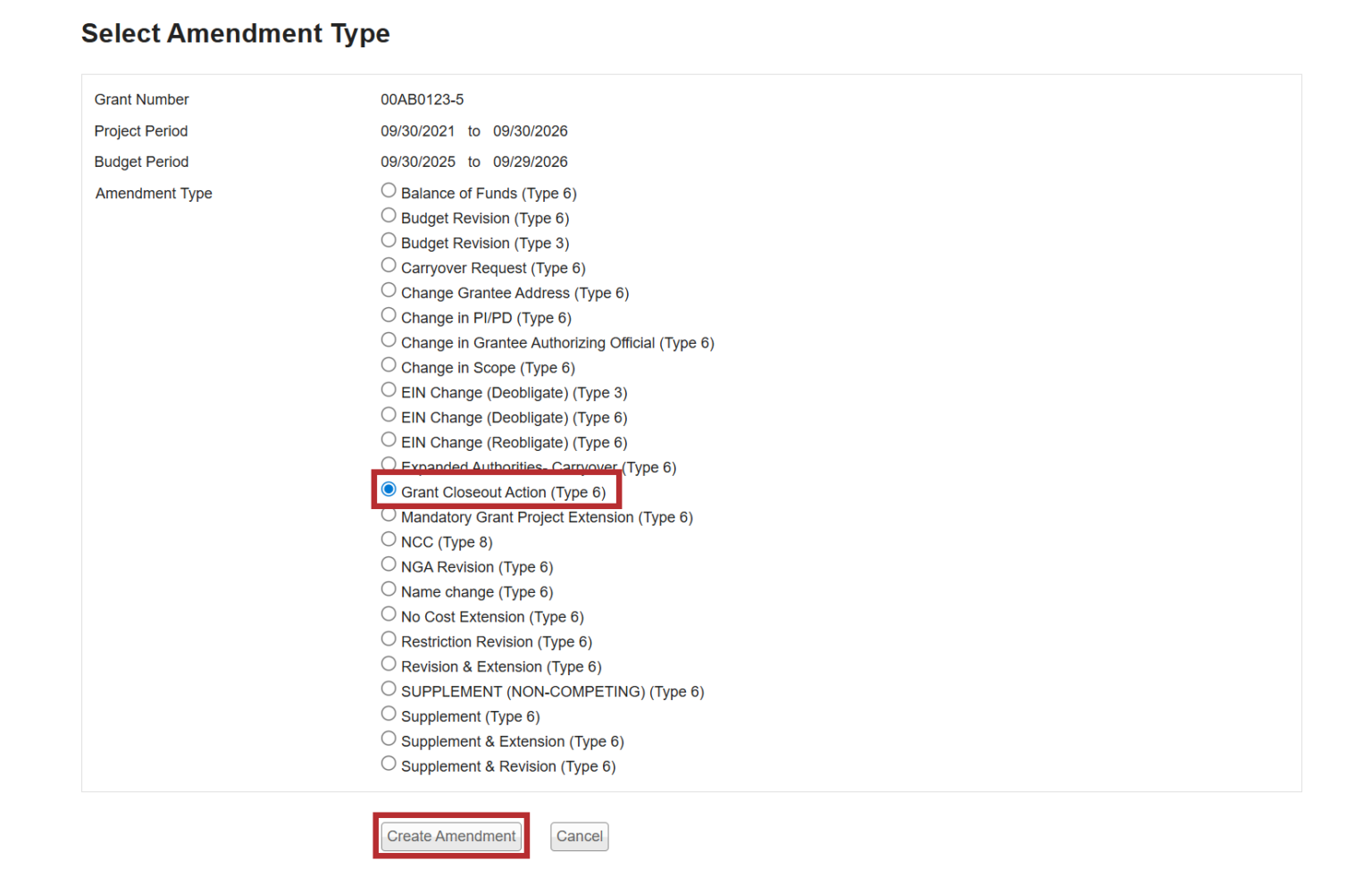Choose Mandatory Grant Project Extension option
The image size is (1372, 877).
click(x=389, y=516)
